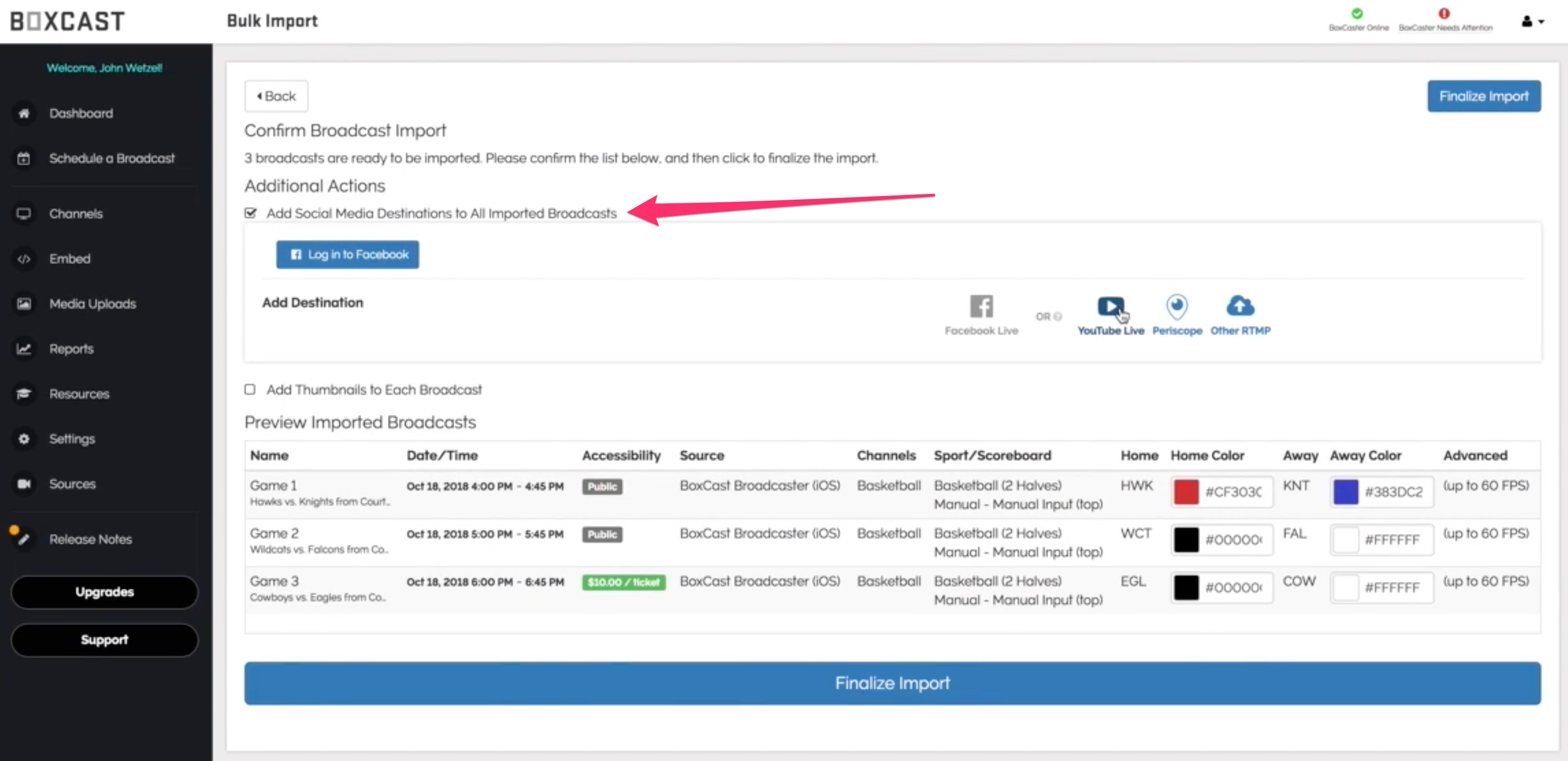Click the Facebook Live destination icon
This screenshot has height=761, width=1568.
pos(981,307)
